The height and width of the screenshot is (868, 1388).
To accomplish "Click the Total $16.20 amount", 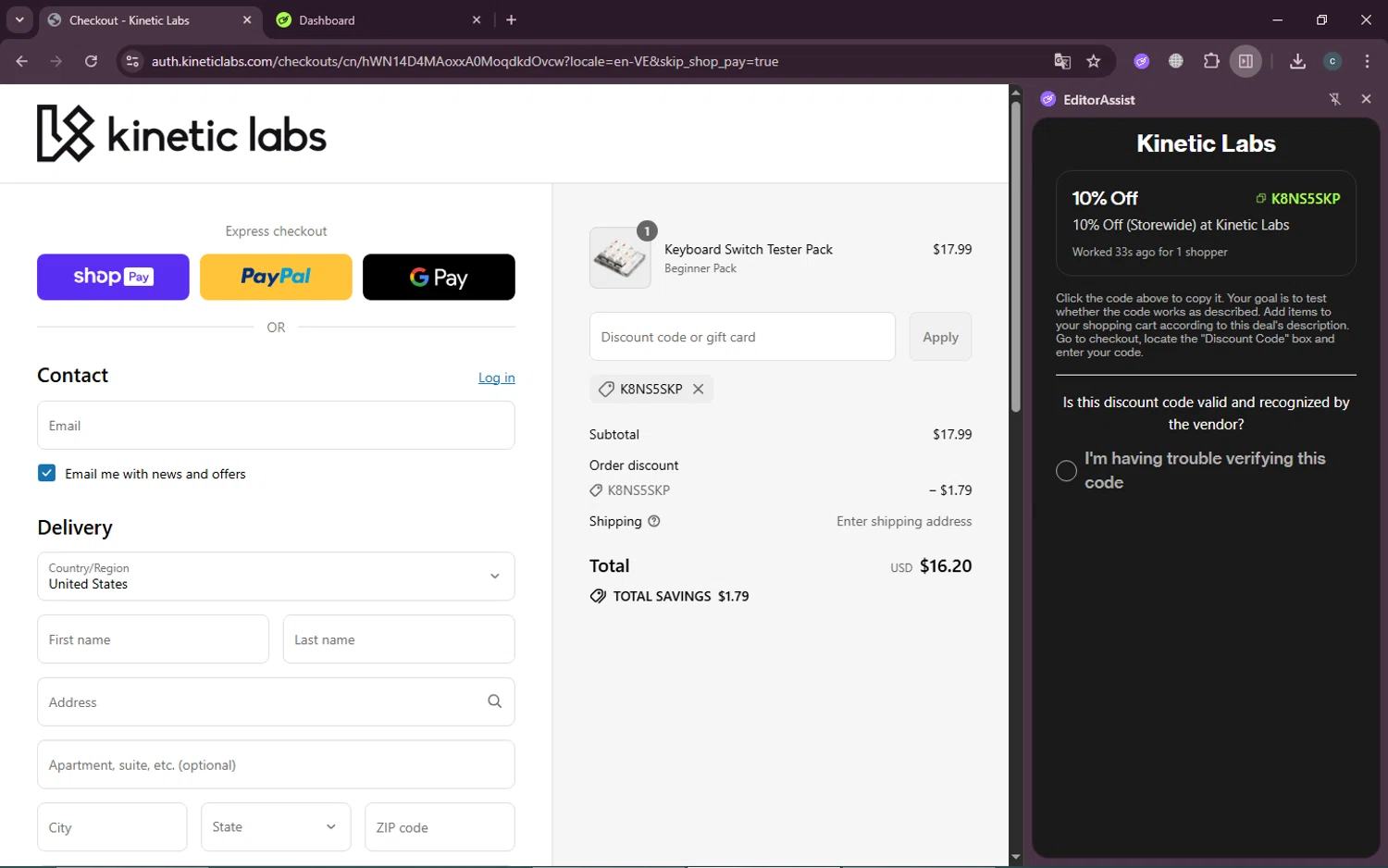I will click(946, 566).
